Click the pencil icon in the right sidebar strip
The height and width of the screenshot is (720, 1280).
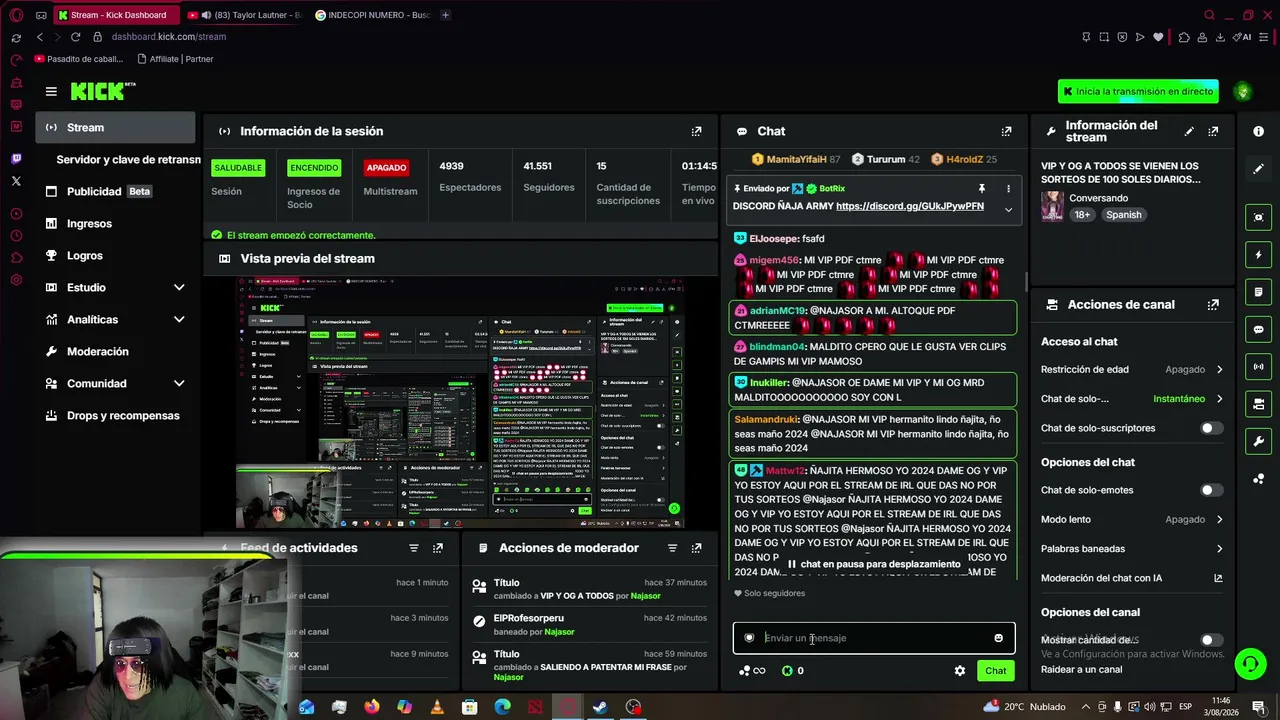point(1258,168)
